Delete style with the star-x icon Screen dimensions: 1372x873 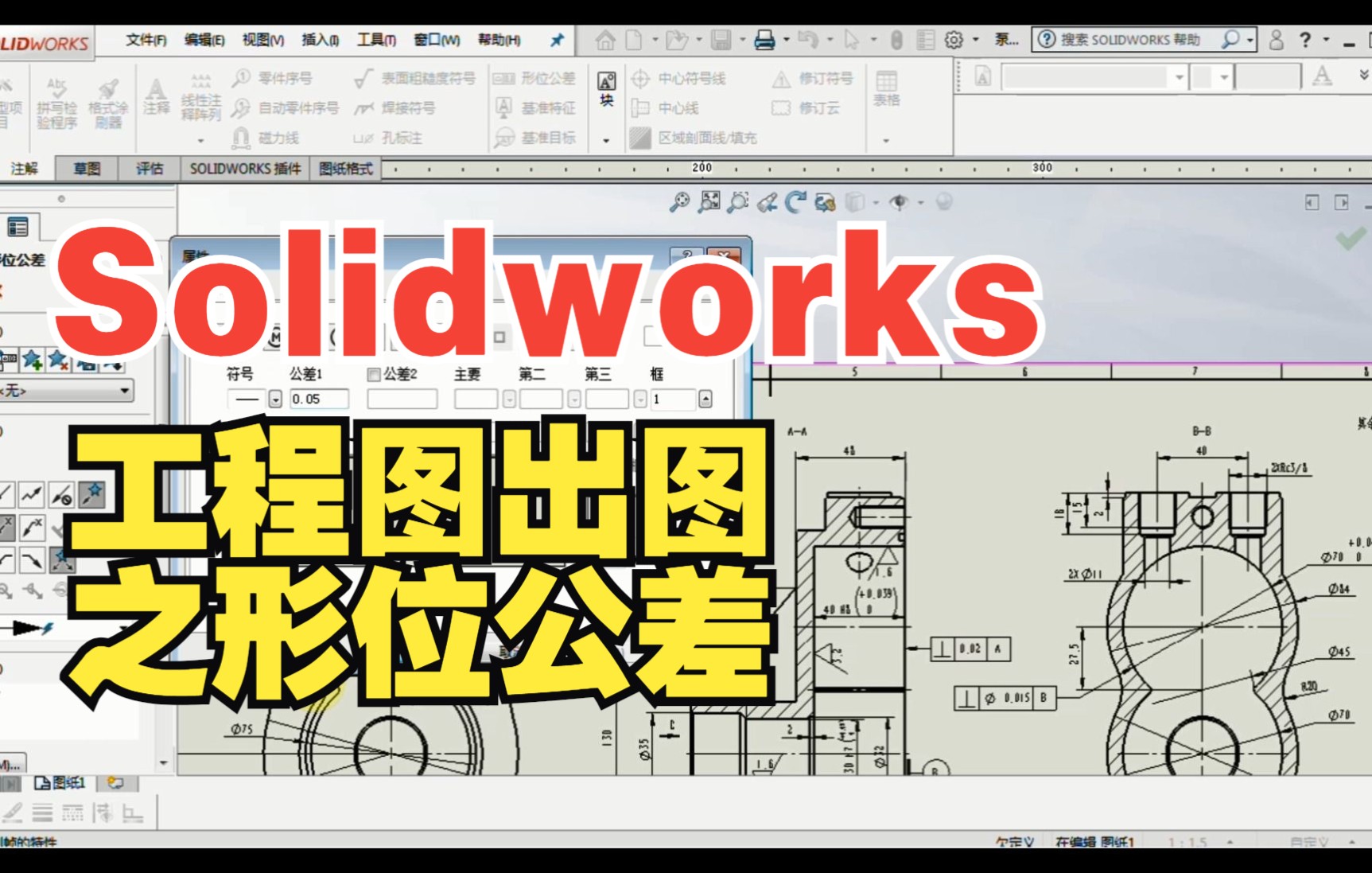click(x=58, y=360)
